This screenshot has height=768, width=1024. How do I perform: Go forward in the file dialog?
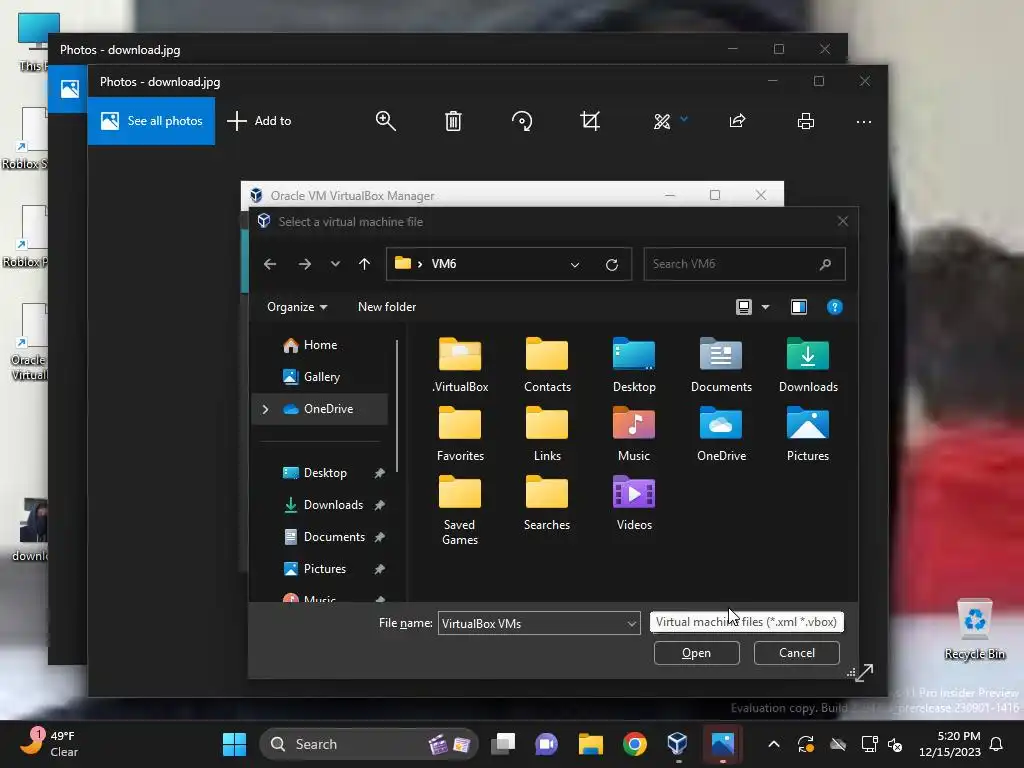(x=304, y=264)
